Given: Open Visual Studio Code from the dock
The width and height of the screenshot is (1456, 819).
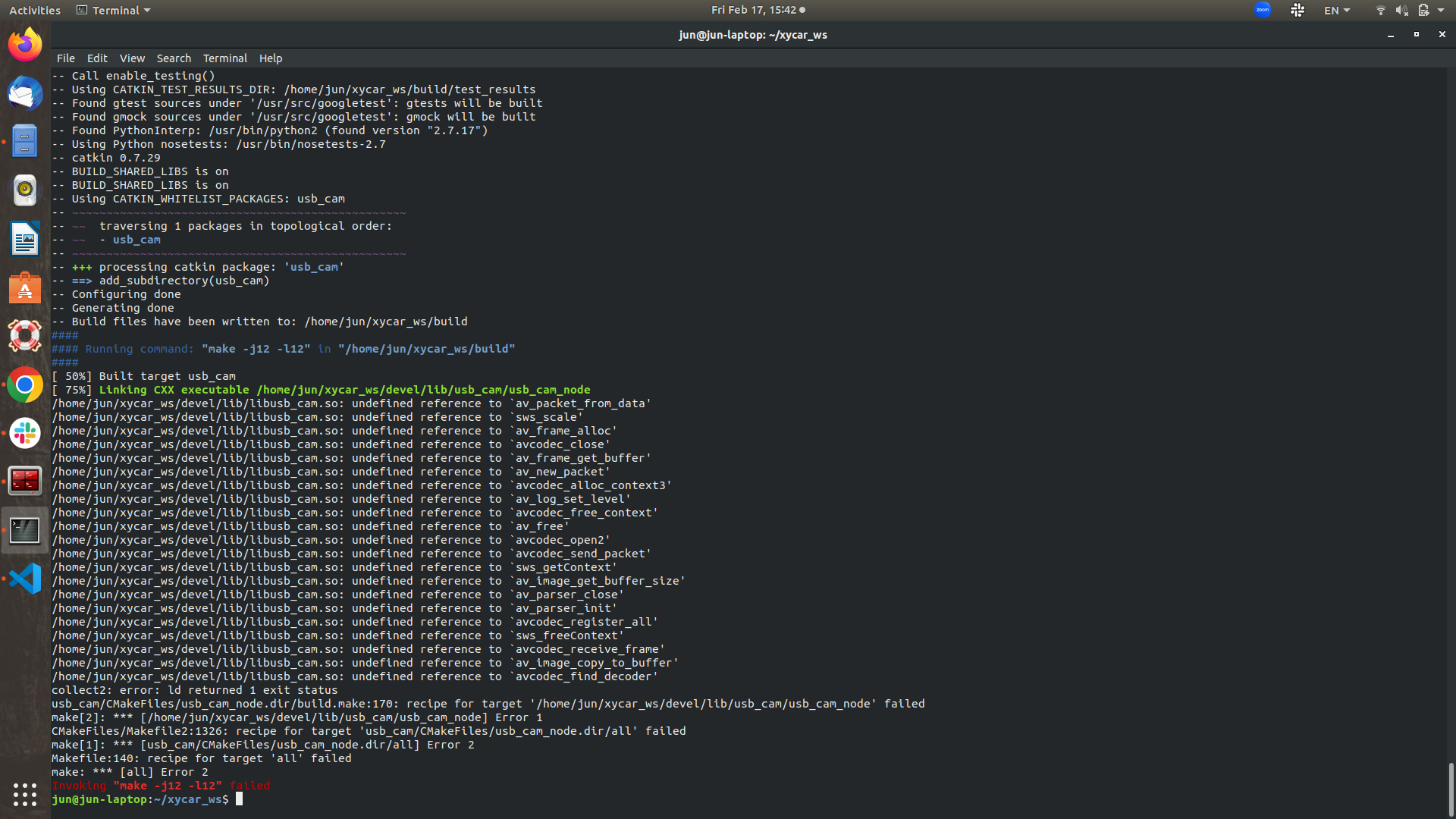Looking at the screenshot, I should coord(25,579).
